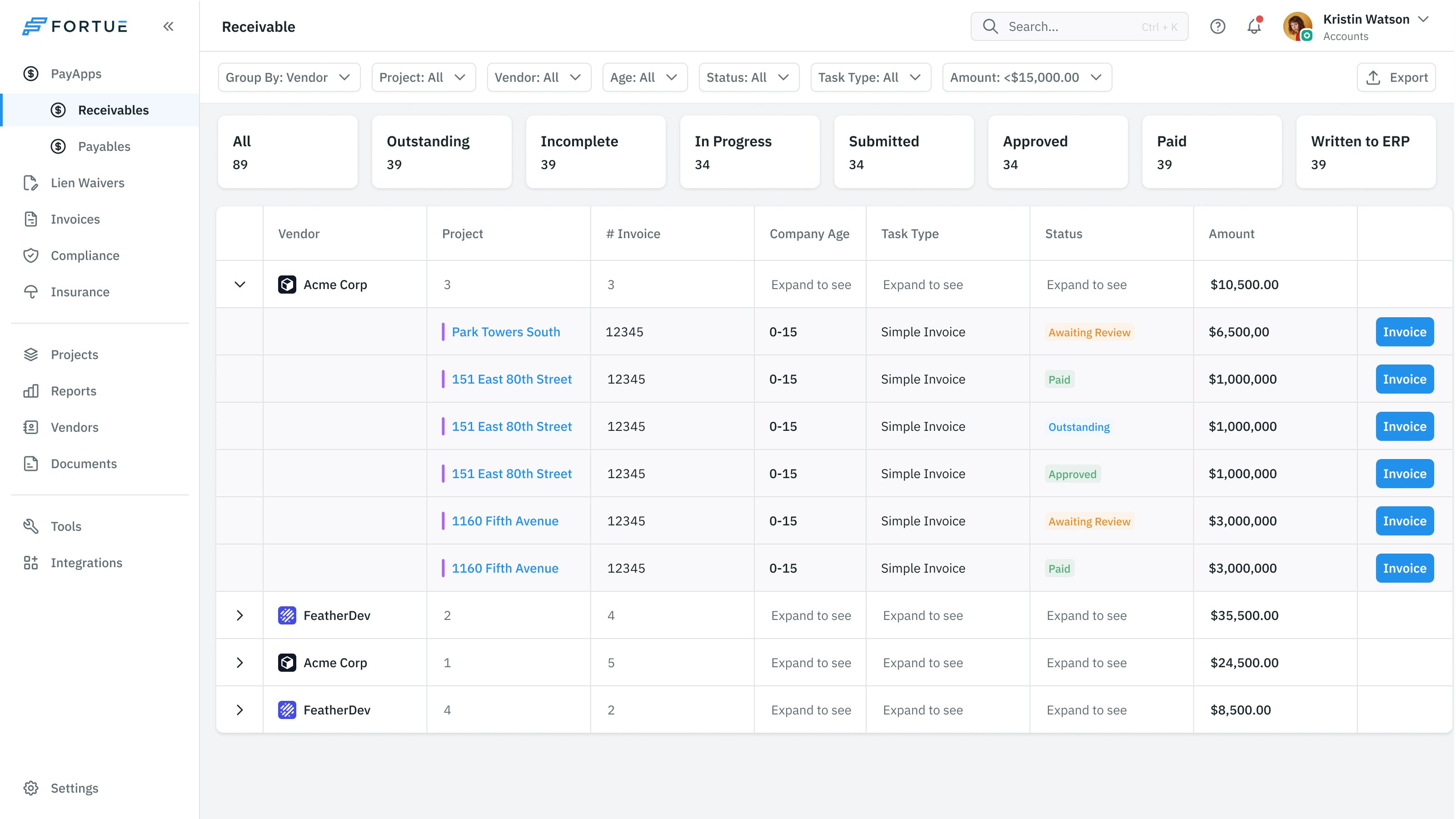Screen dimensions: 1456x819
Task: Open Settings gear in sidebar
Action: point(74,788)
